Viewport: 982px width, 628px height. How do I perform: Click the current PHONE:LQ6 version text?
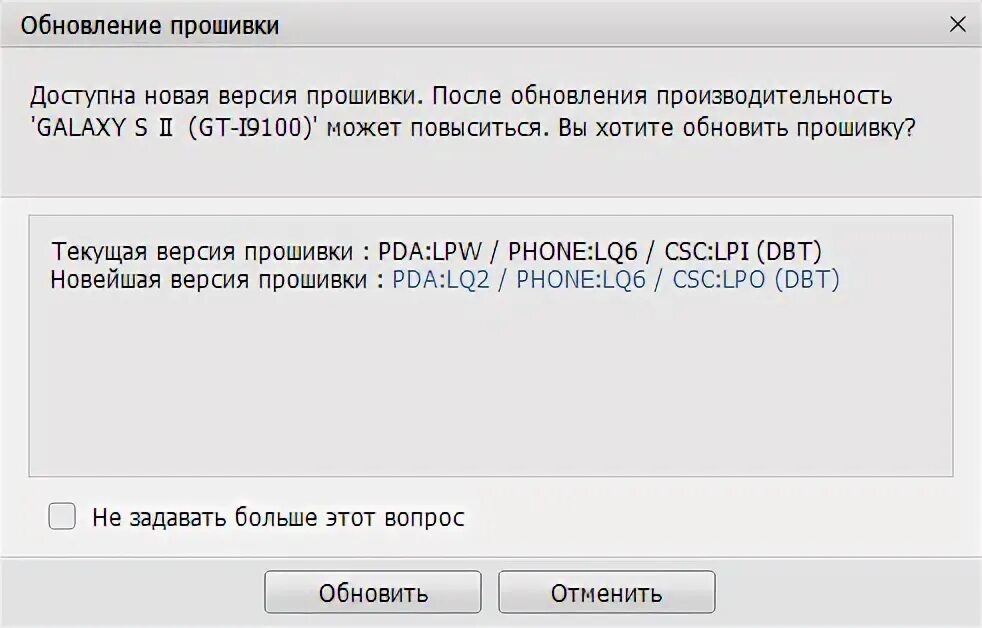(x=572, y=252)
